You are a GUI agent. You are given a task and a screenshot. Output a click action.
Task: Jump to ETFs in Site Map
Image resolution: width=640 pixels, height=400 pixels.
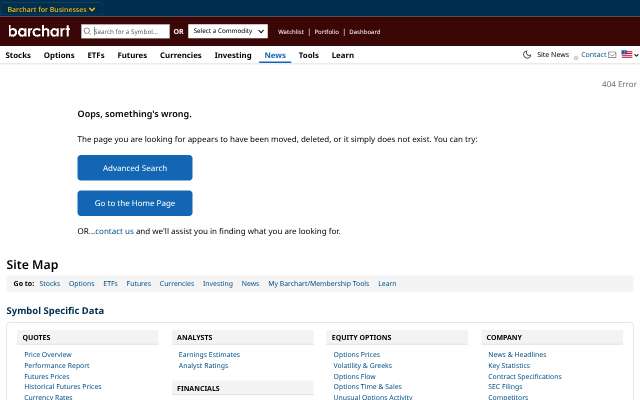pyautogui.click(x=110, y=284)
